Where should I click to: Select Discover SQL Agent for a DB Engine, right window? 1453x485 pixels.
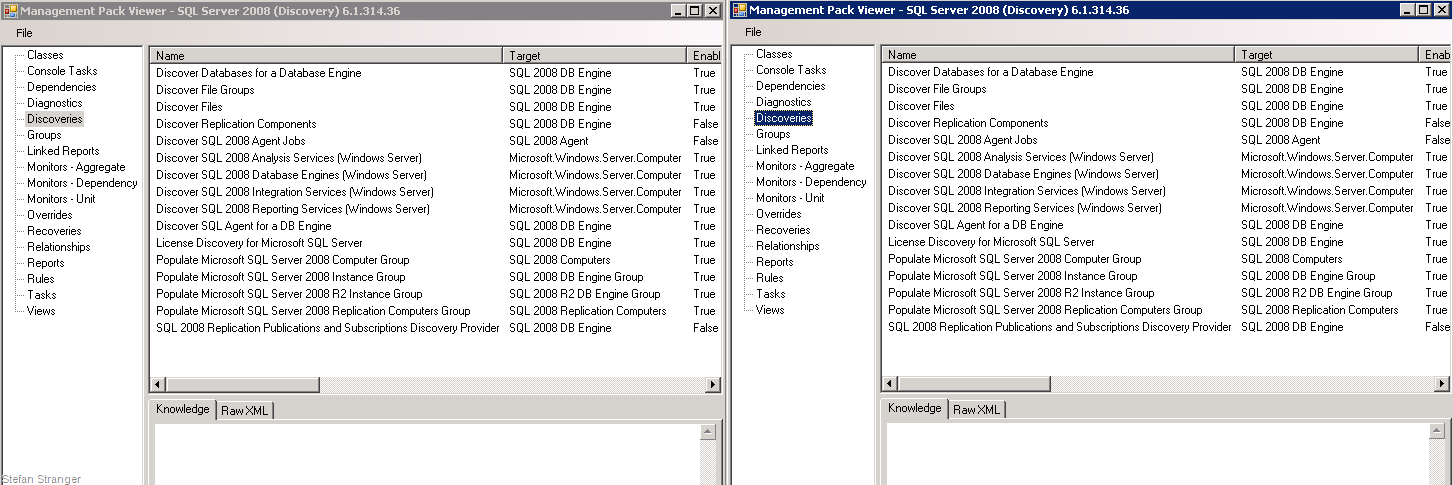pyautogui.click(x=1166, y=225)
